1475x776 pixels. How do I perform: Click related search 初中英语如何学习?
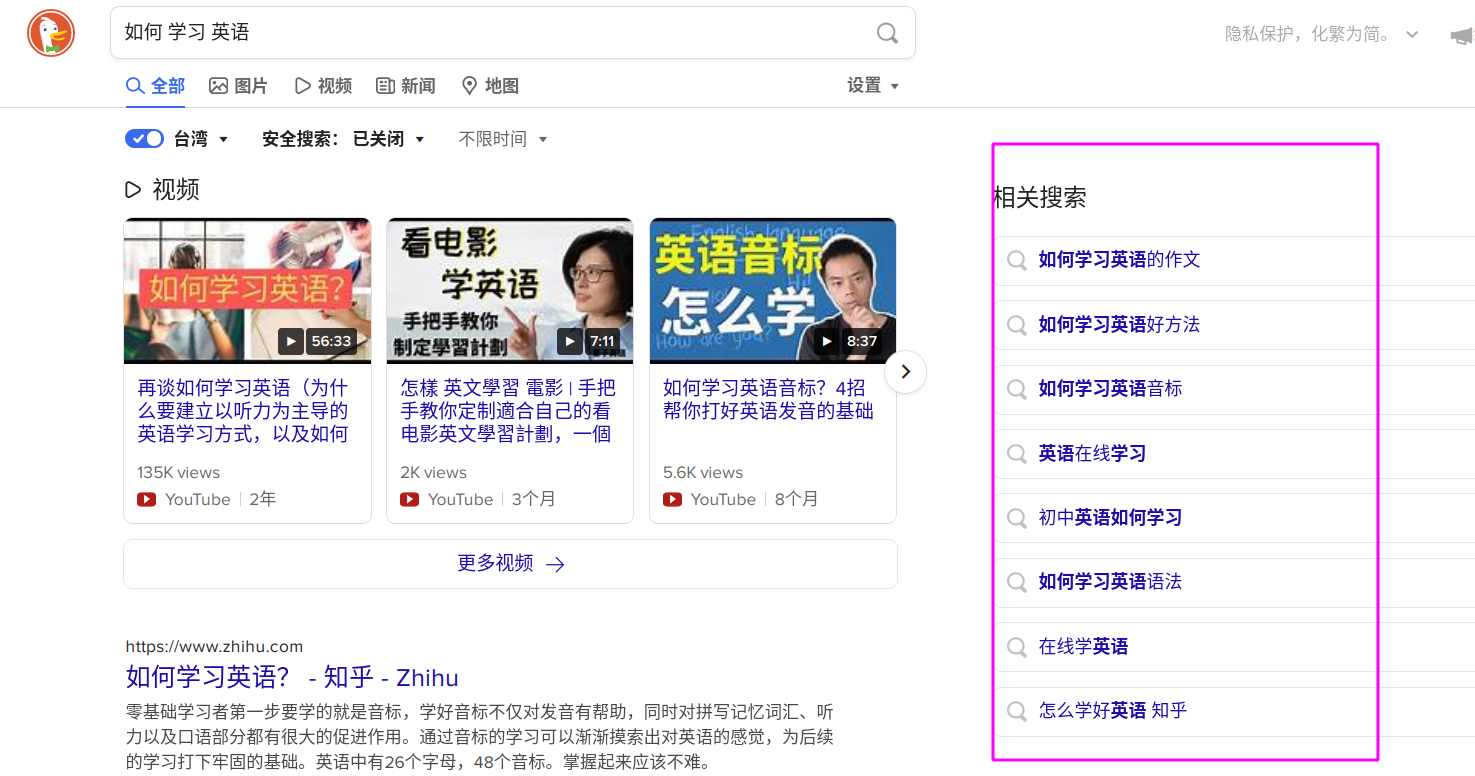click(x=1110, y=518)
